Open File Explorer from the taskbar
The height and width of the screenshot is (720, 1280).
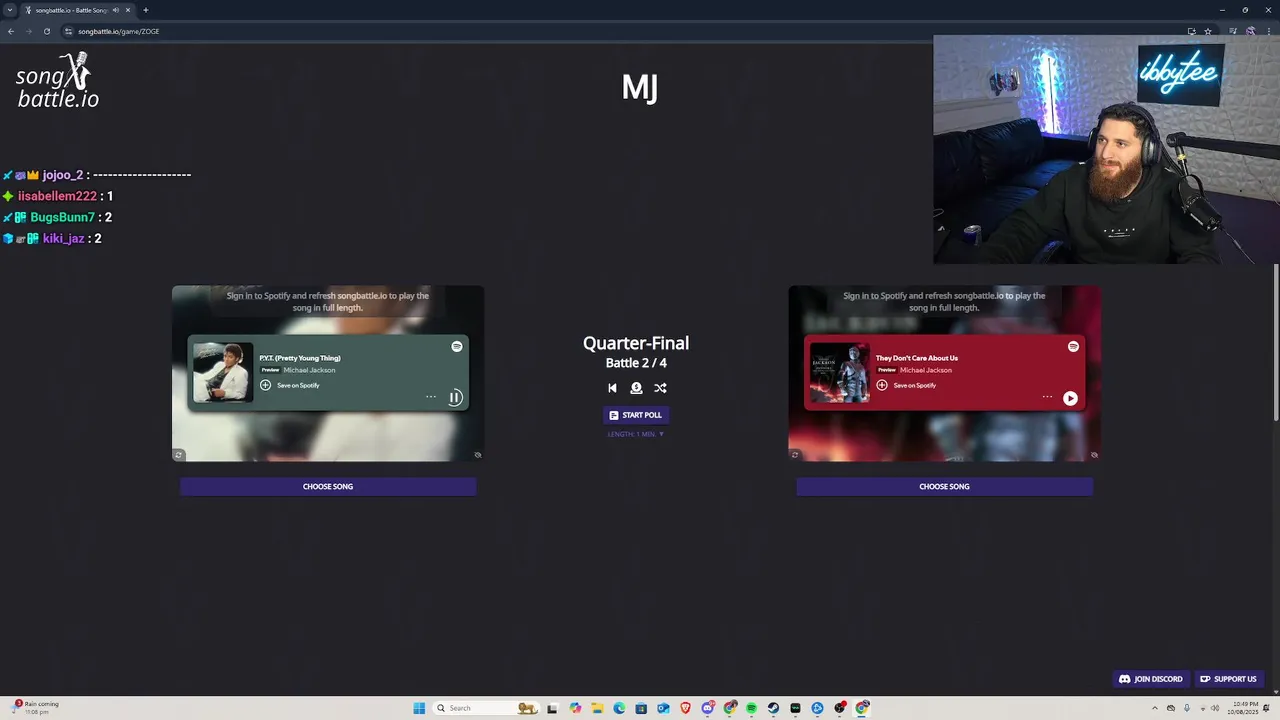597,708
